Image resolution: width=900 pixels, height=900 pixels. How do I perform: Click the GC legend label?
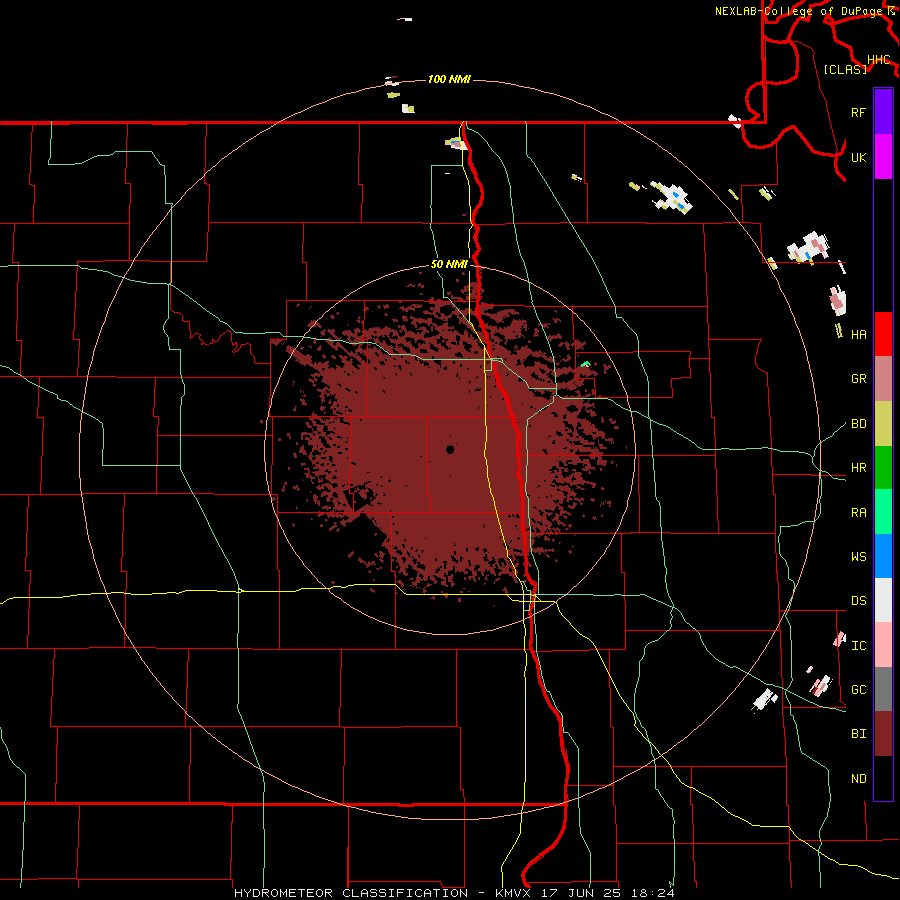858,690
